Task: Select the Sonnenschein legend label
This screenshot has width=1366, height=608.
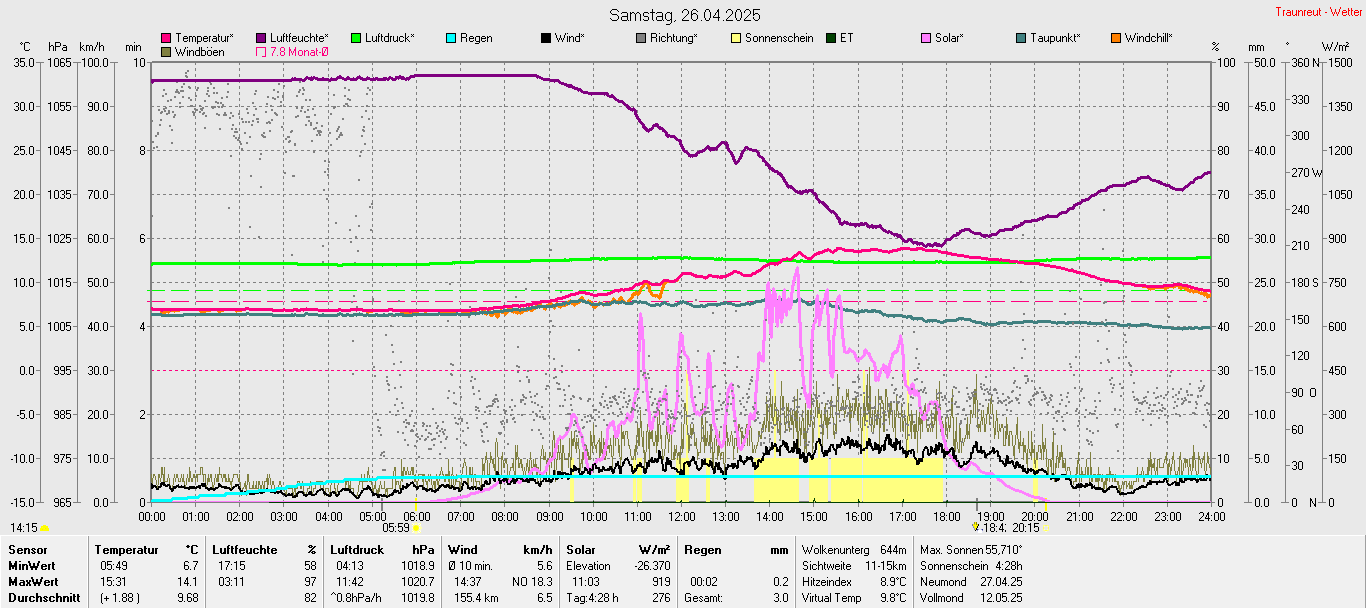Action: pyautogui.click(x=779, y=38)
